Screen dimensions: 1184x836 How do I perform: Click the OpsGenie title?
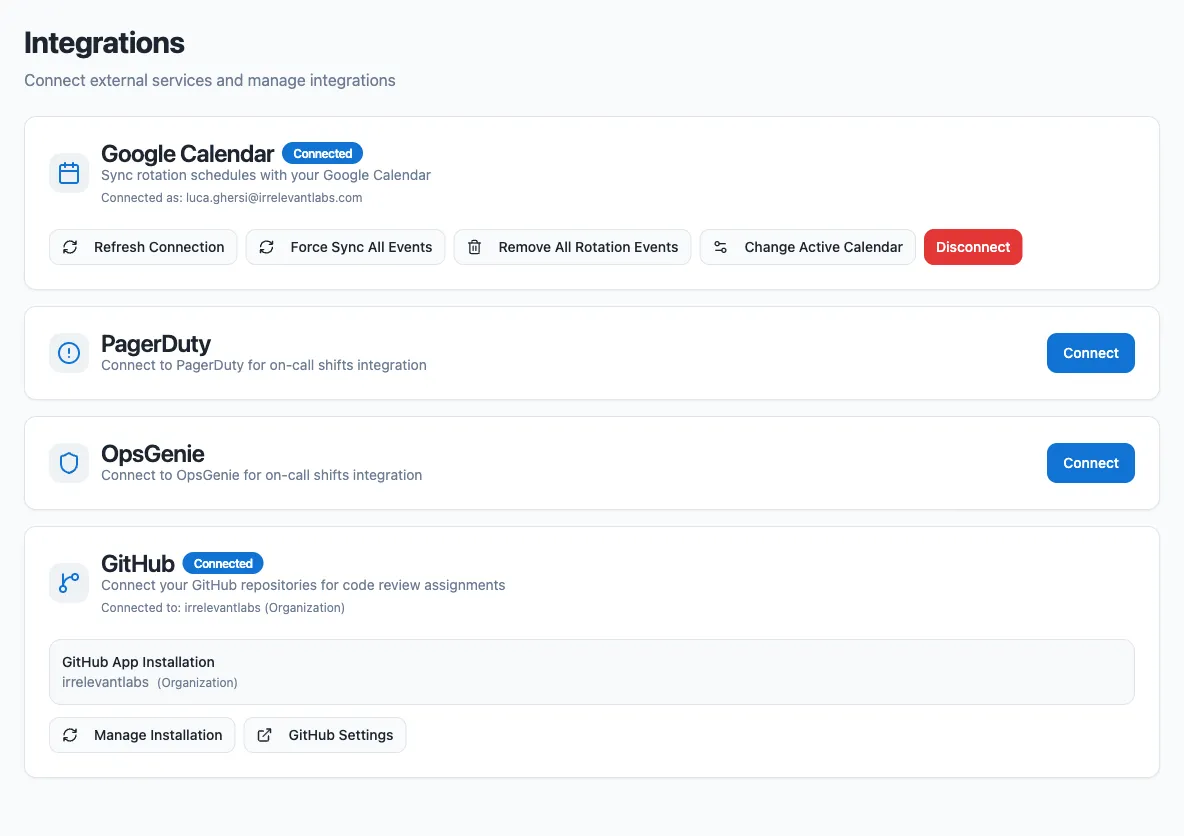153,453
